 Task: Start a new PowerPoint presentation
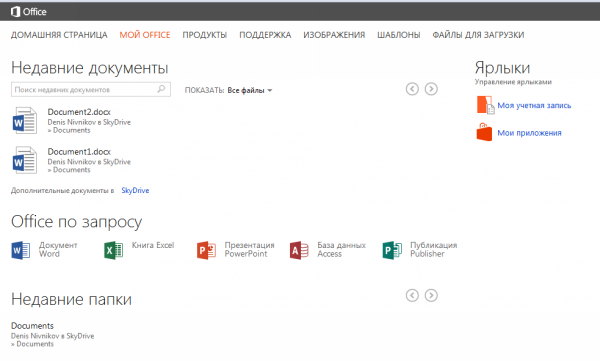236,250
